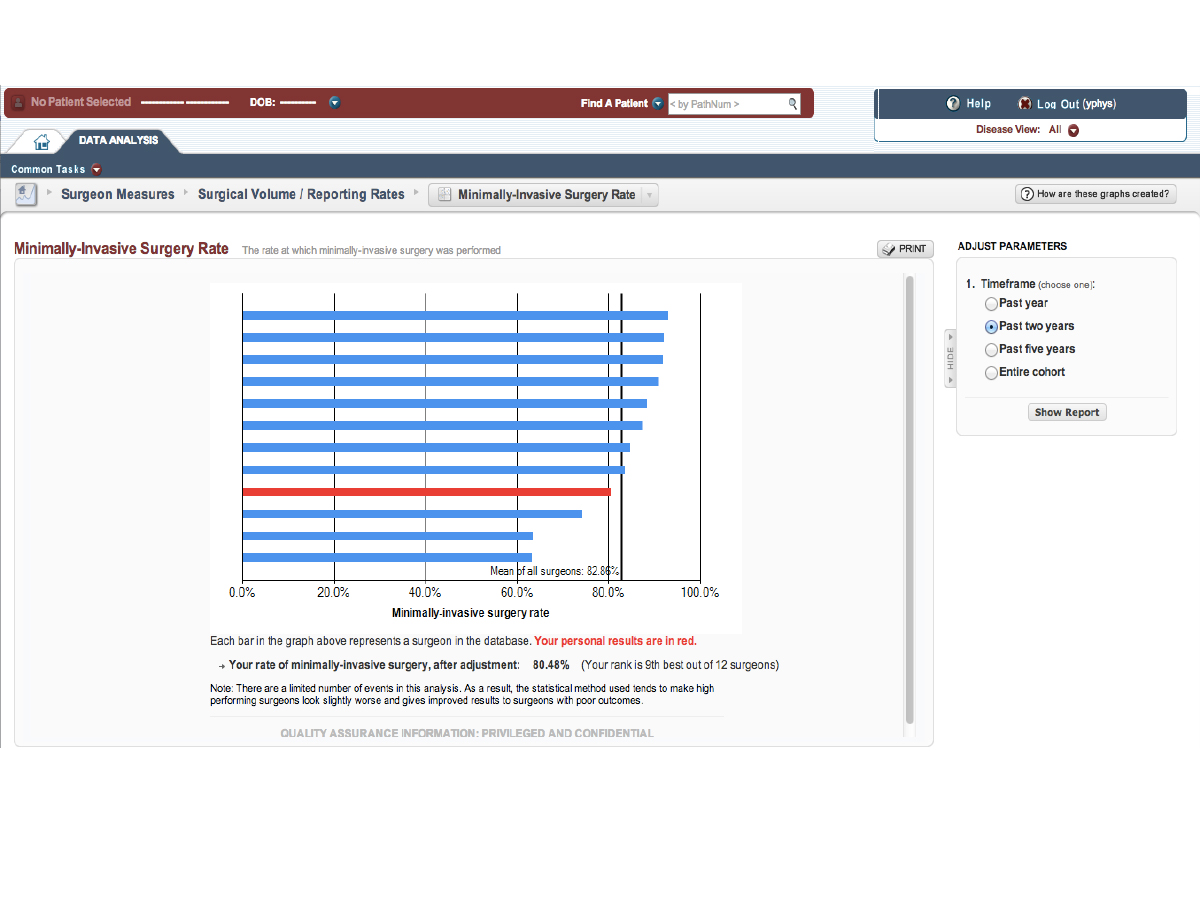
Task: Click the home icon tab
Action: click(42, 141)
